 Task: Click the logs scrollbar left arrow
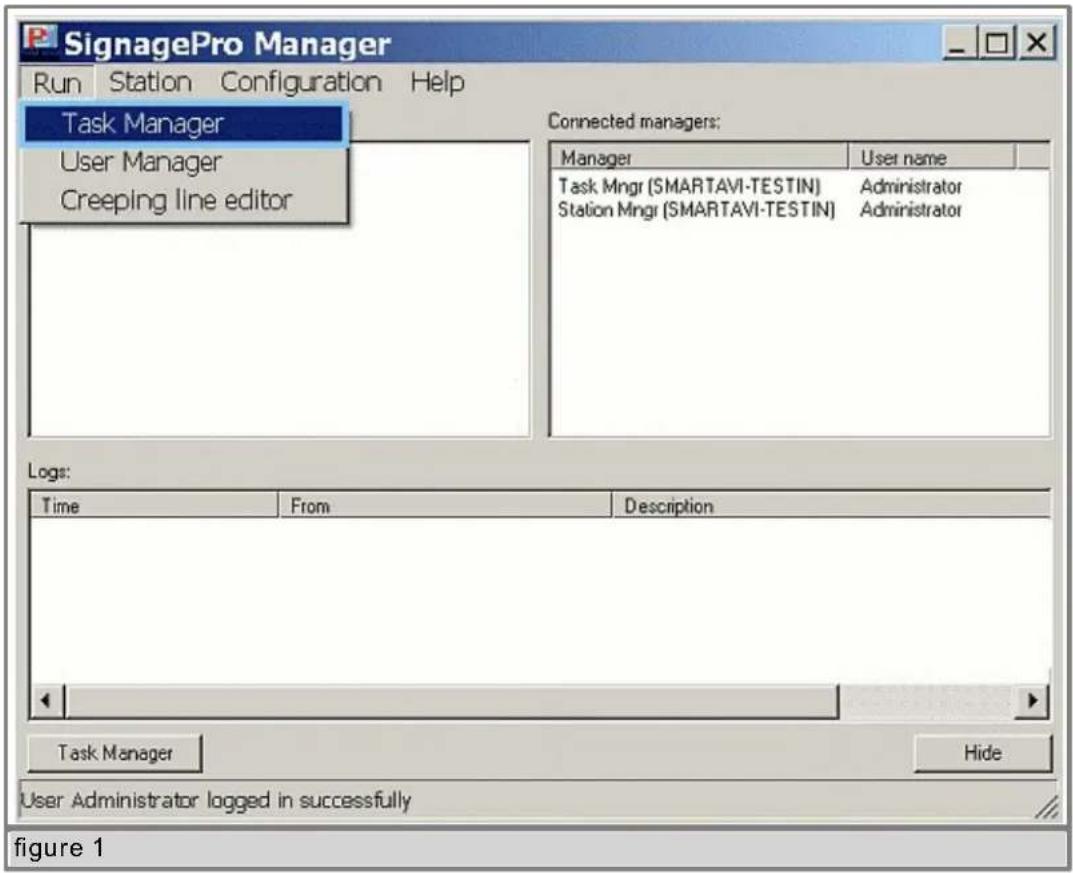click(47, 701)
